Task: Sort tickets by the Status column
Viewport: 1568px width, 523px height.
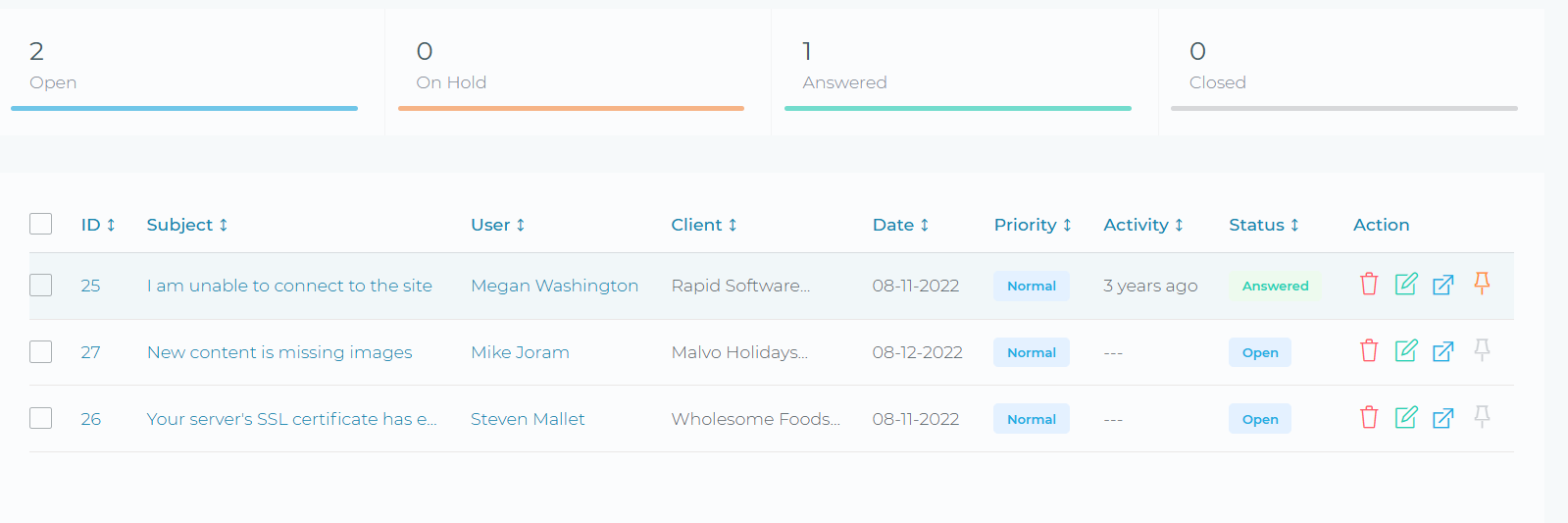Action: click(x=1264, y=225)
